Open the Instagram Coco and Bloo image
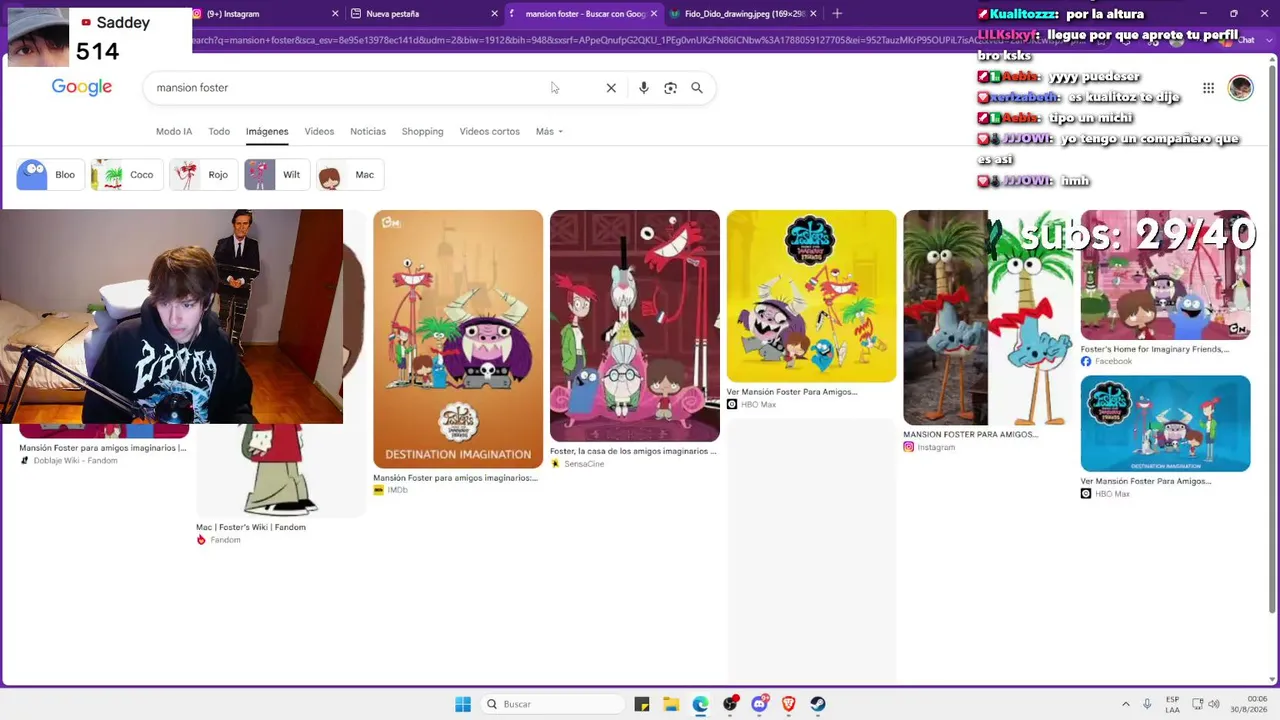Screen dimensions: 1280x720 point(988,318)
